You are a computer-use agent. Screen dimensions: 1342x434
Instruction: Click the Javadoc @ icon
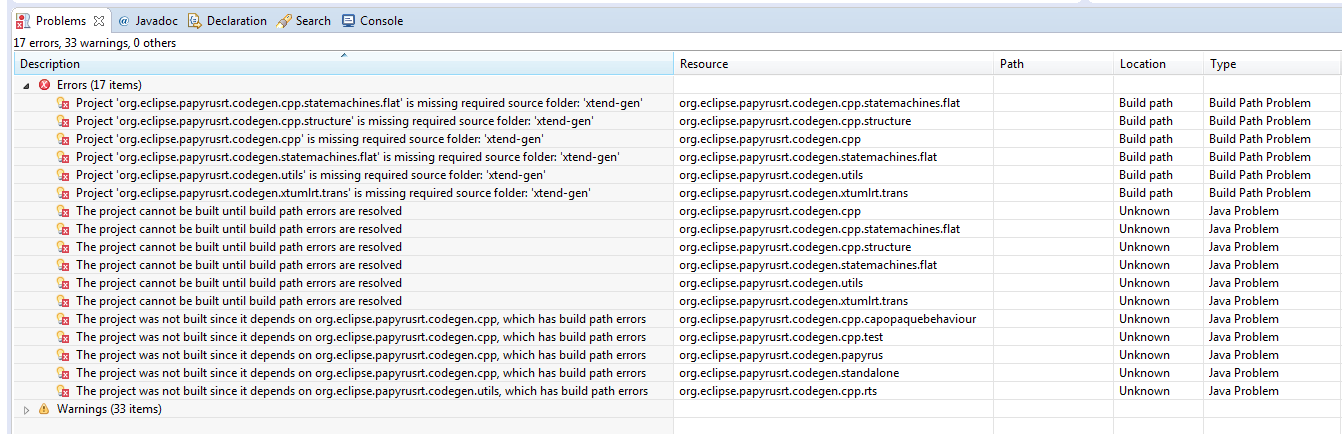click(124, 21)
